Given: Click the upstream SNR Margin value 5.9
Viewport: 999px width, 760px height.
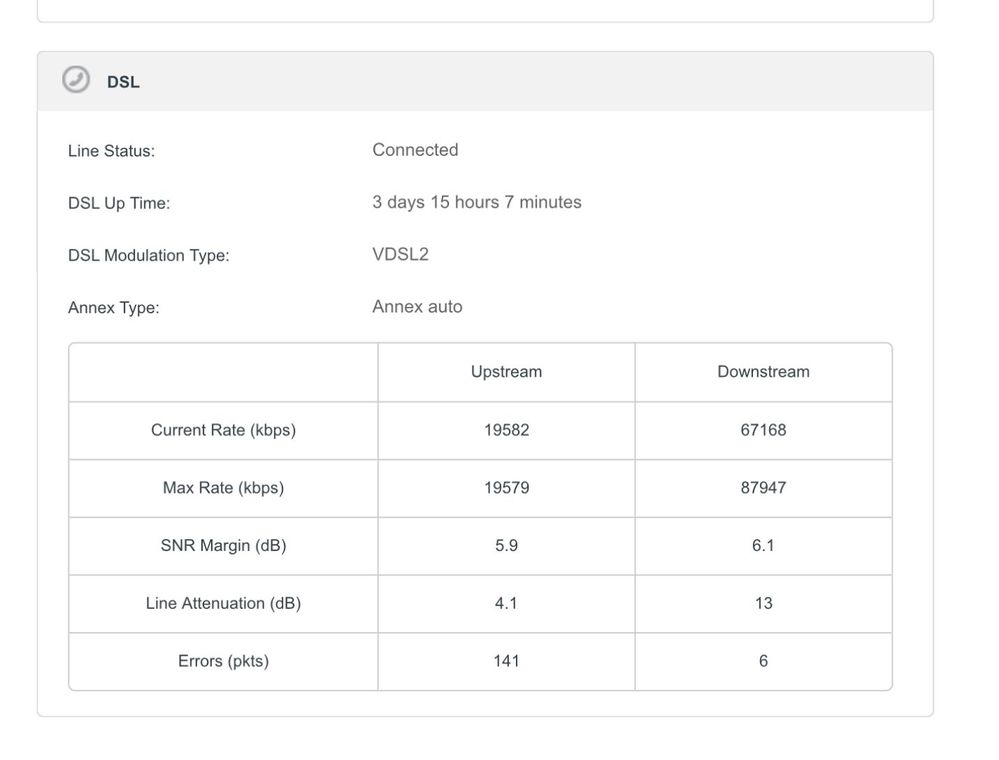Looking at the screenshot, I should (506, 545).
